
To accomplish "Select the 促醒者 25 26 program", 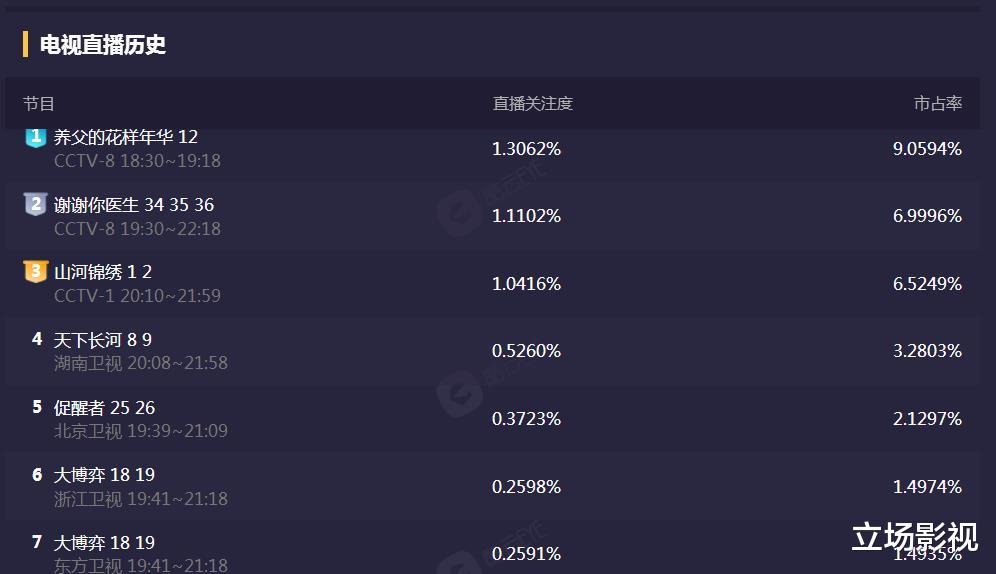I will (x=105, y=408).
